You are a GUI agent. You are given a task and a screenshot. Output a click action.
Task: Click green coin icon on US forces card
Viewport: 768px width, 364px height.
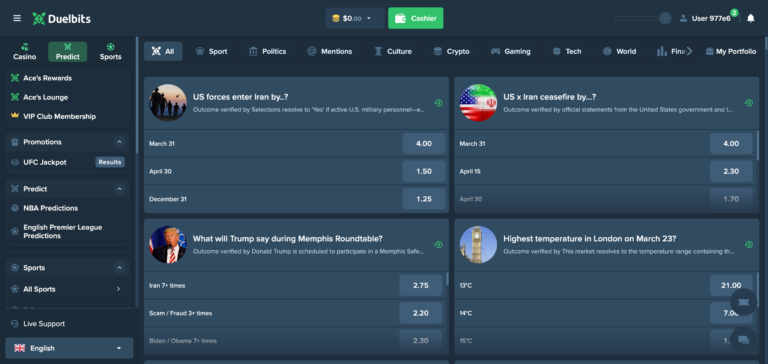[438, 103]
